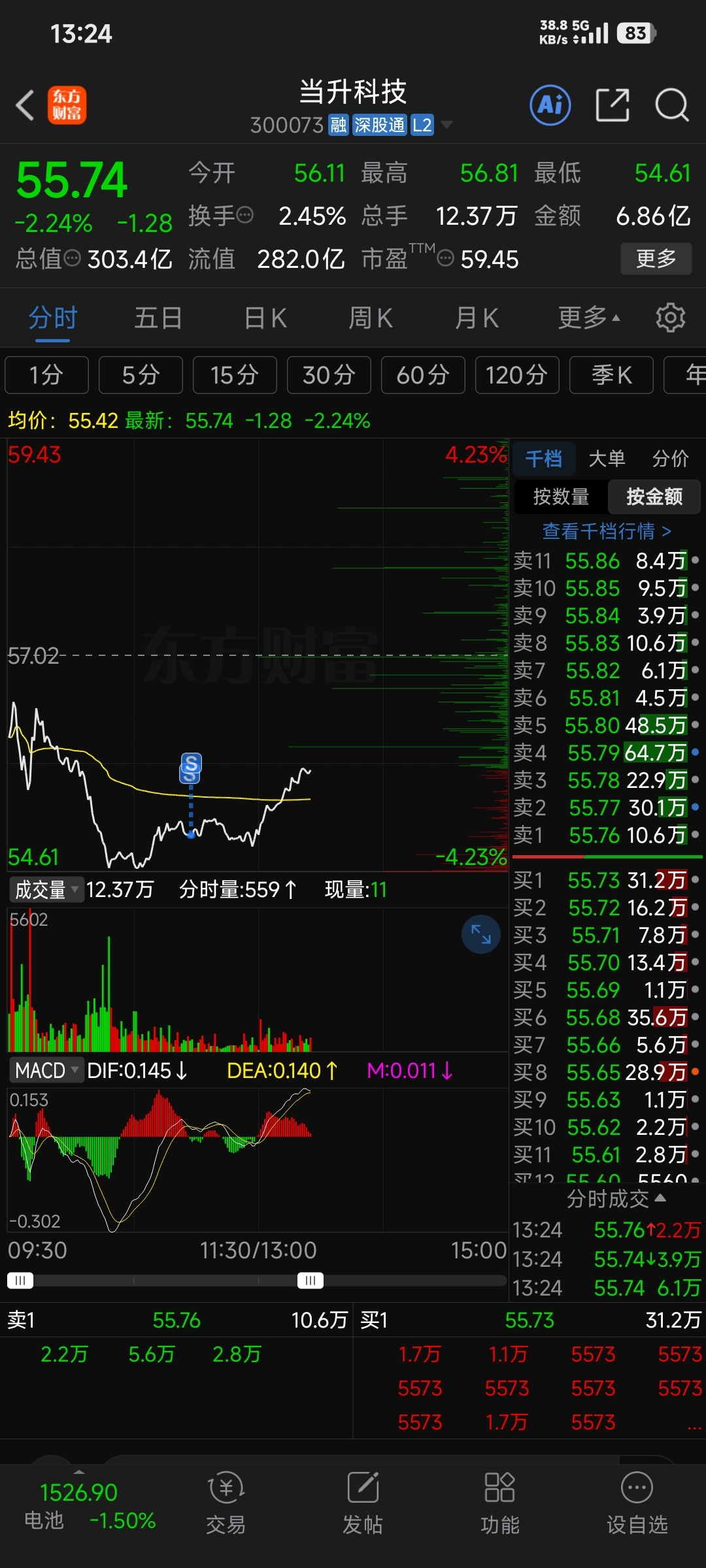706x1568 pixels.
Task: Expand the chart to fullscreen
Action: pyautogui.click(x=480, y=934)
